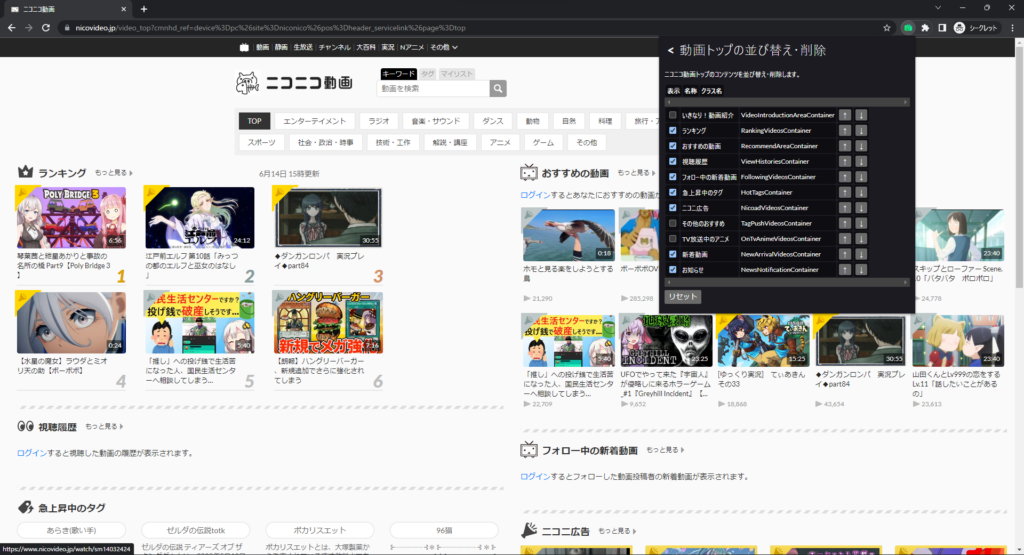This screenshot has width=1024, height=555.
Task: Move フォロー中の新着動画 row up
Action: [845, 177]
